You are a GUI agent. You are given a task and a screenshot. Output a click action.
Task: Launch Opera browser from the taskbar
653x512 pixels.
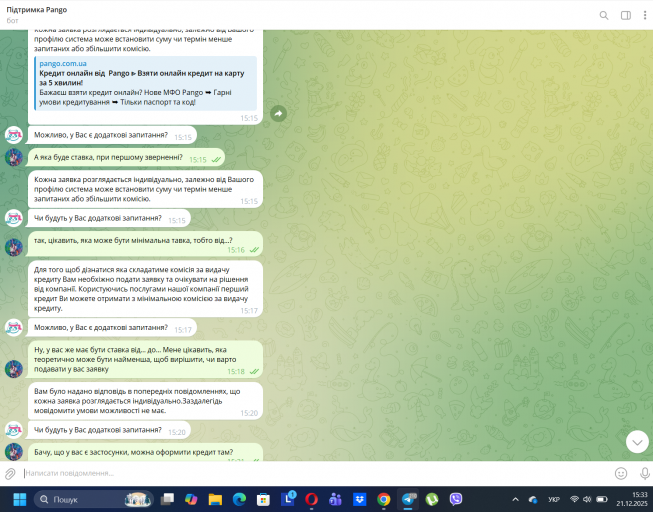click(x=312, y=499)
